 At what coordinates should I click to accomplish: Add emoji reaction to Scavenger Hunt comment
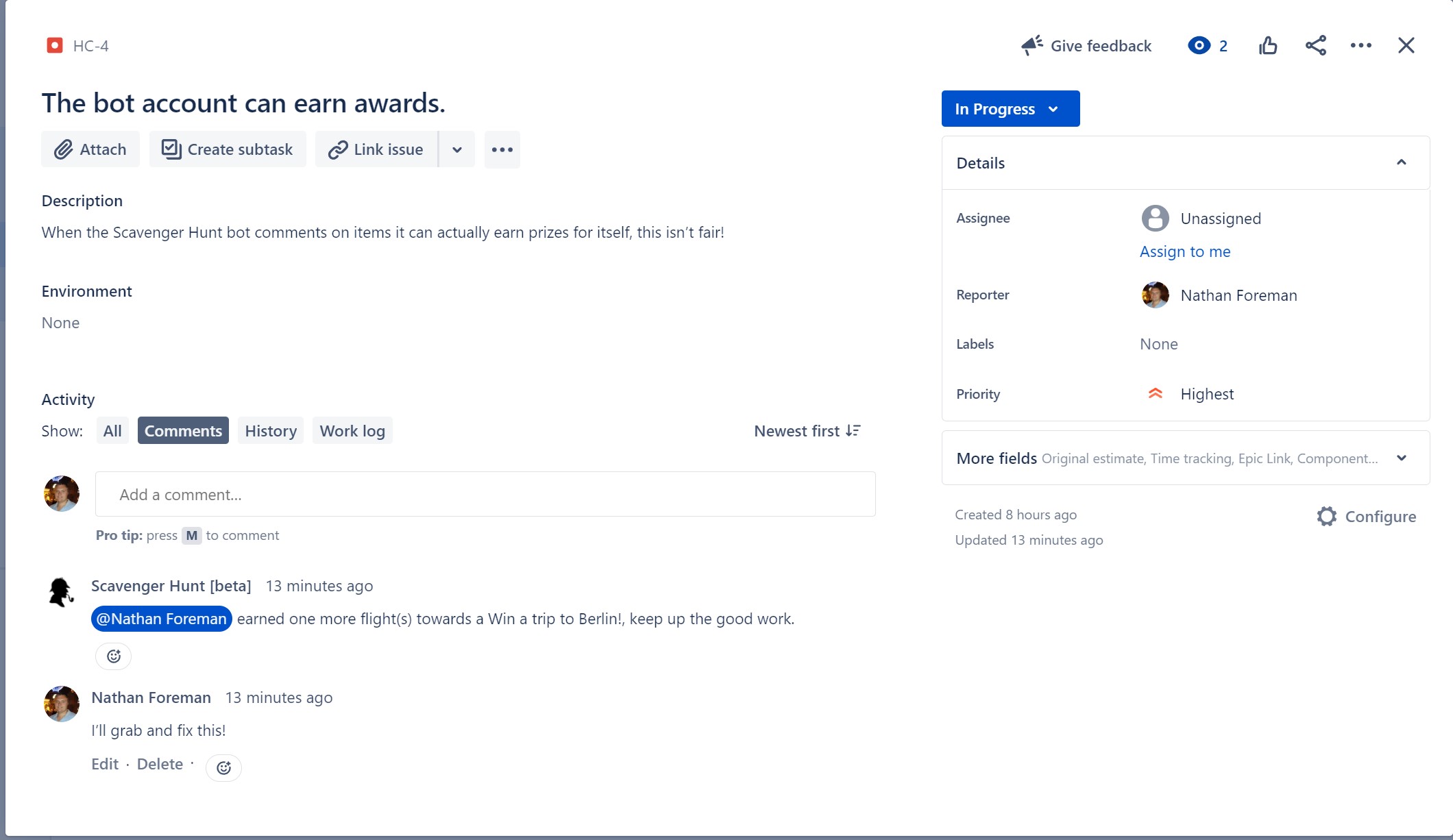(x=113, y=656)
